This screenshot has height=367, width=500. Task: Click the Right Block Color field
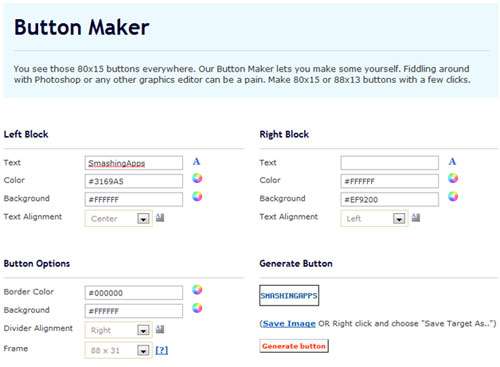point(389,181)
